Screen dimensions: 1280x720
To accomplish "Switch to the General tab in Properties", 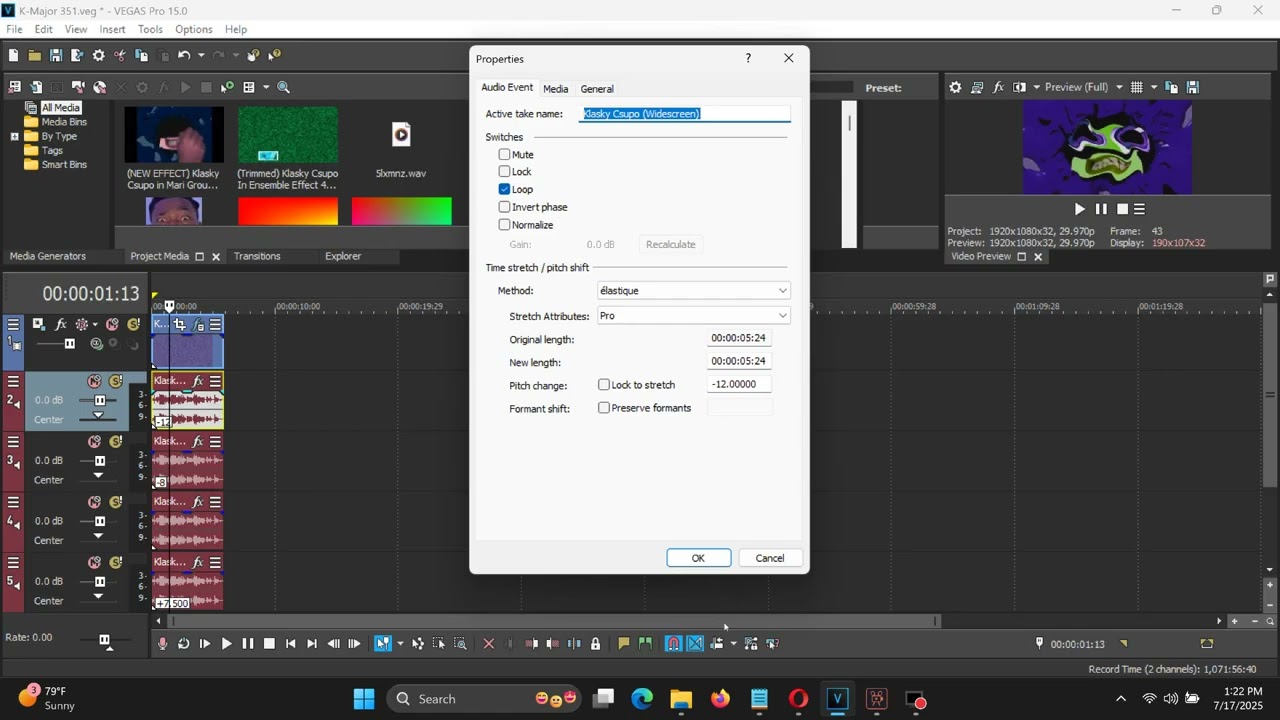I will 597,89.
